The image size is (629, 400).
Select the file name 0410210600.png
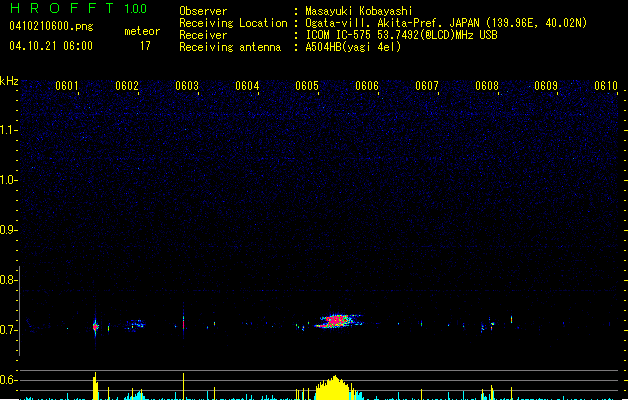click(51, 26)
